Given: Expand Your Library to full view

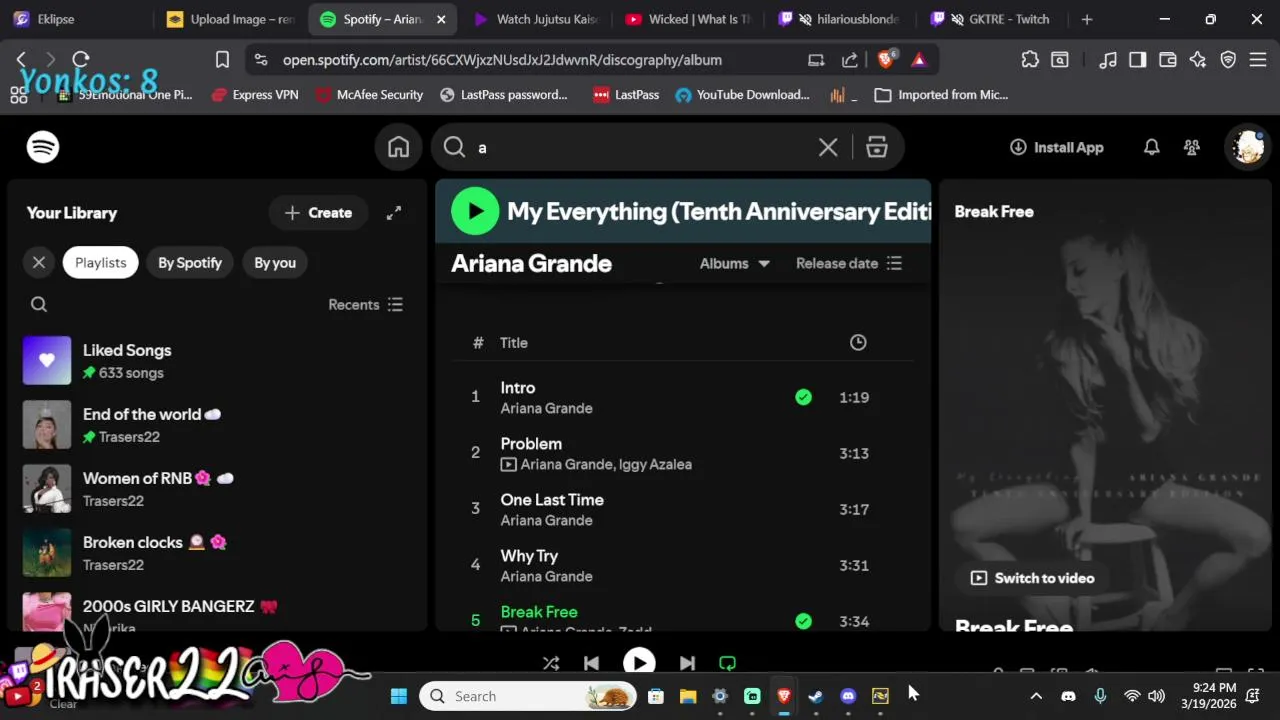Looking at the screenshot, I should click(x=394, y=213).
